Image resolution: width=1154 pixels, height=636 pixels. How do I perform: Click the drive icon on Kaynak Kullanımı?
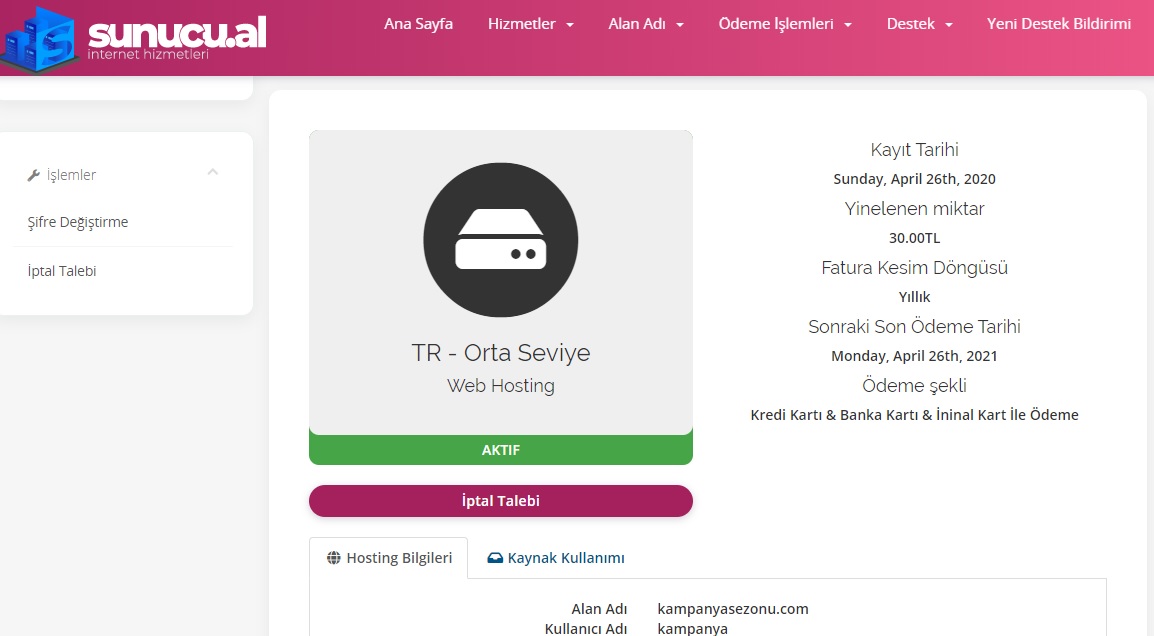click(x=495, y=558)
